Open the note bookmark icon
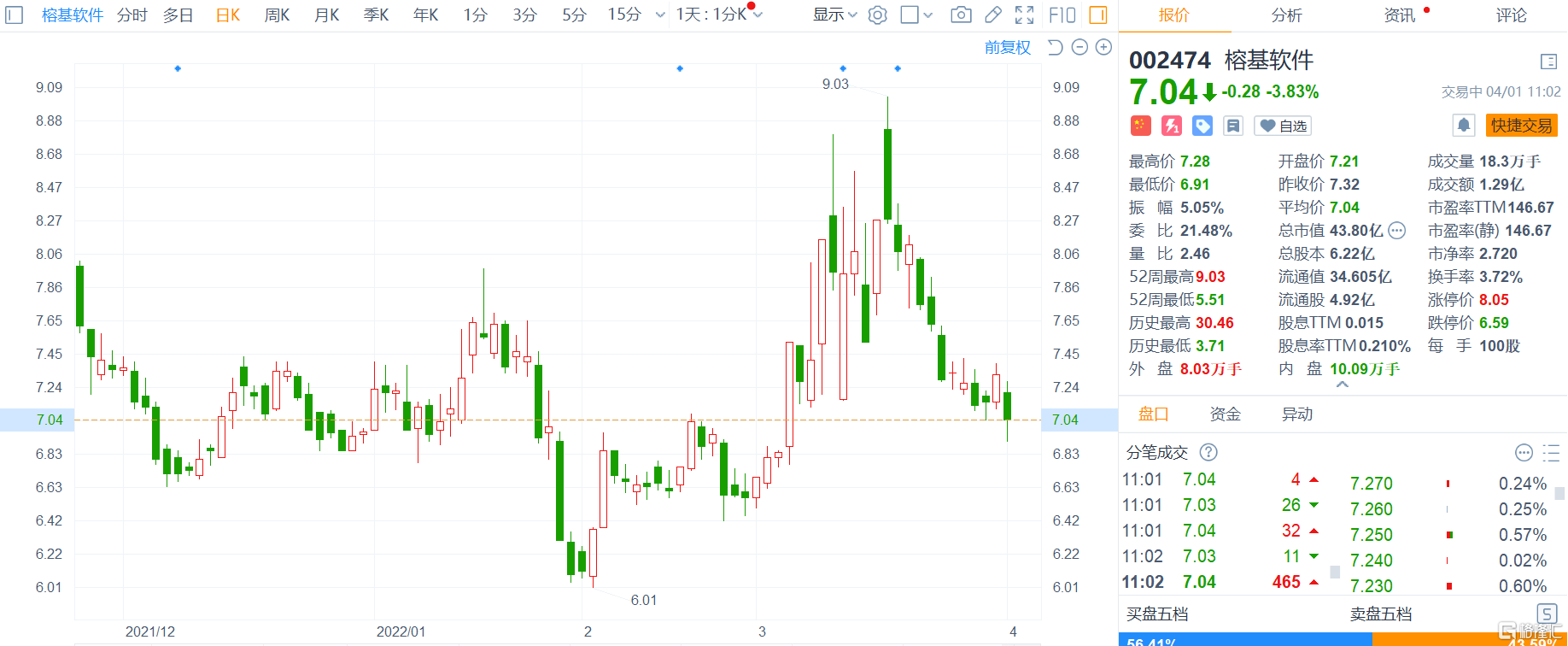Viewport: 1568px width, 646px height. 1233,126
